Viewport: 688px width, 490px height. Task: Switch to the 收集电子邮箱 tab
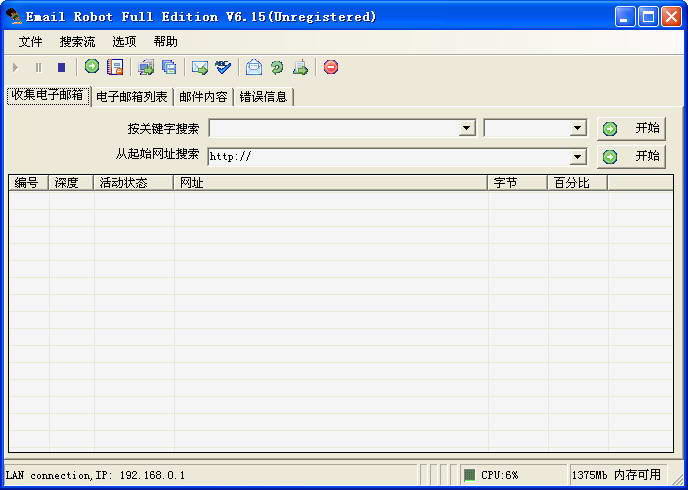(x=48, y=96)
